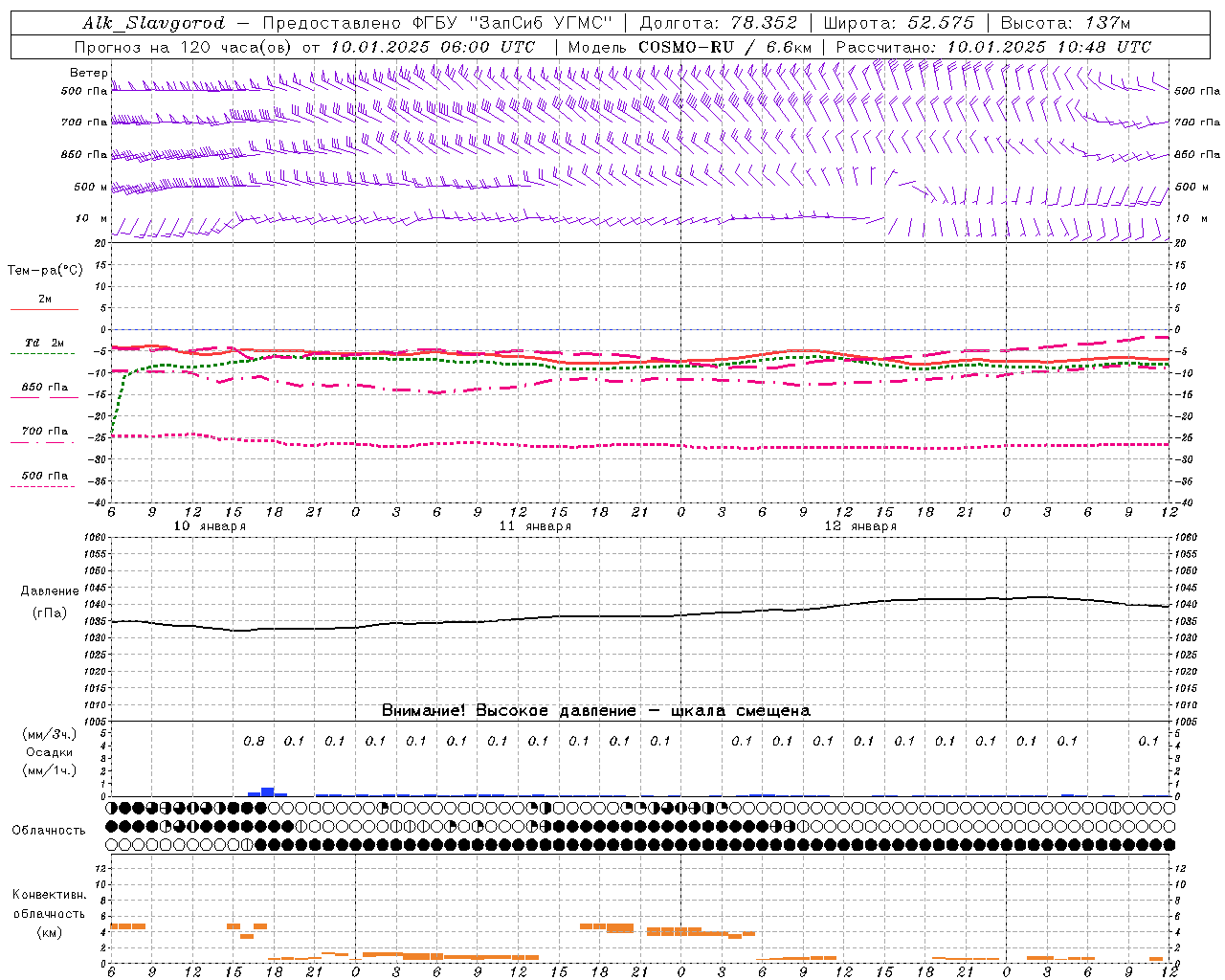
Task: Click the 850 гПа temperature legend entry
Action: click(x=44, y=388)
